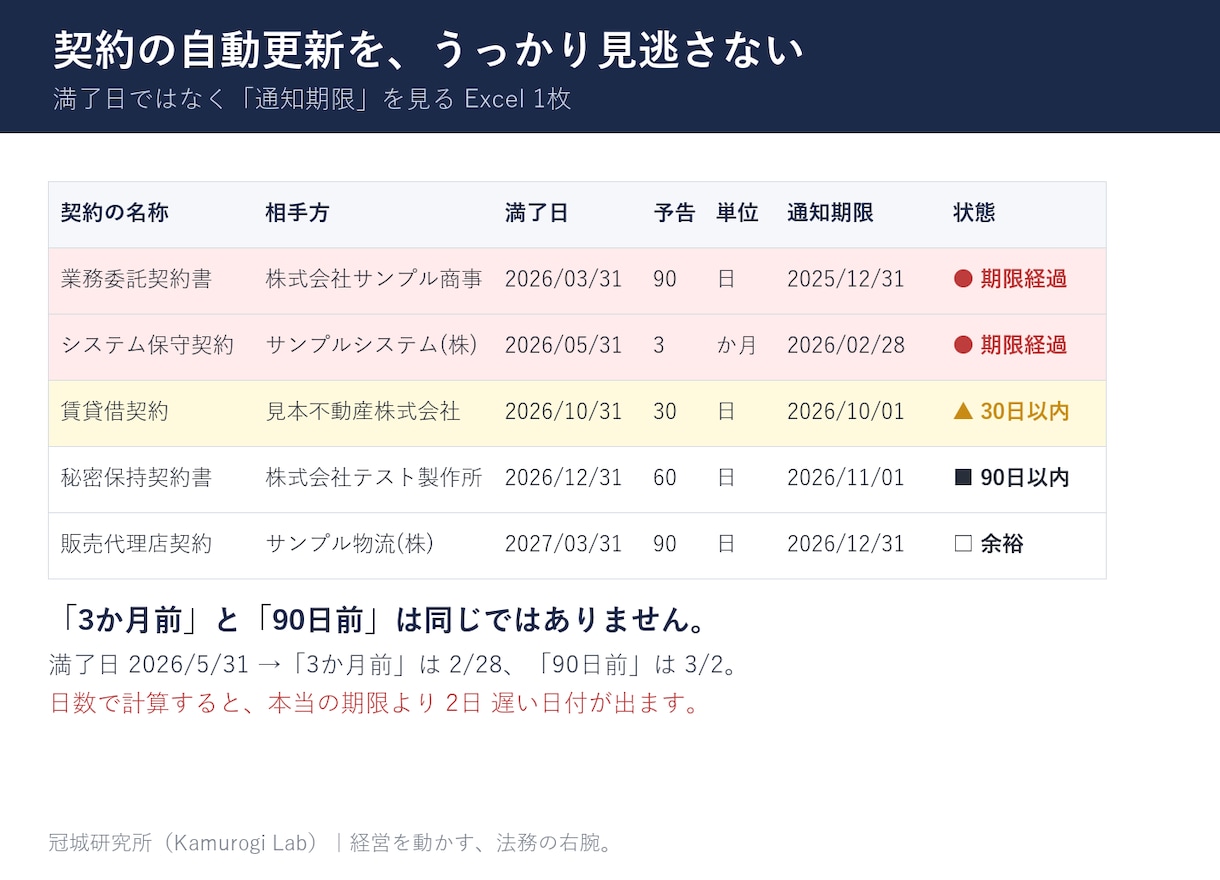
Task: Select the 賃貸借契約 cell
Action: coord(115,411)
